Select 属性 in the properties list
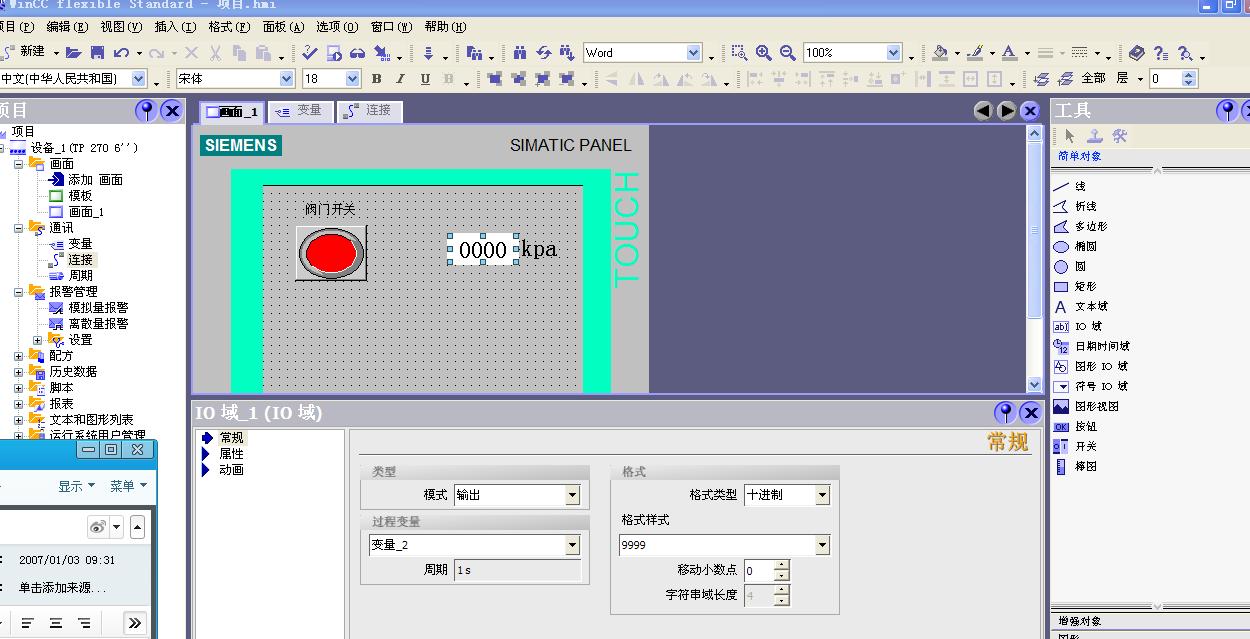1250x639 pixels. 231,454
